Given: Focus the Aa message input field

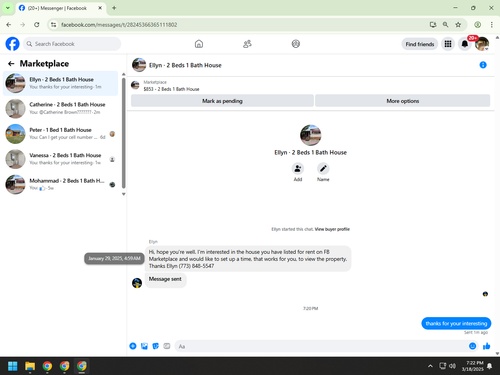Looking at the screenshot, I should [x=322, y=346].
